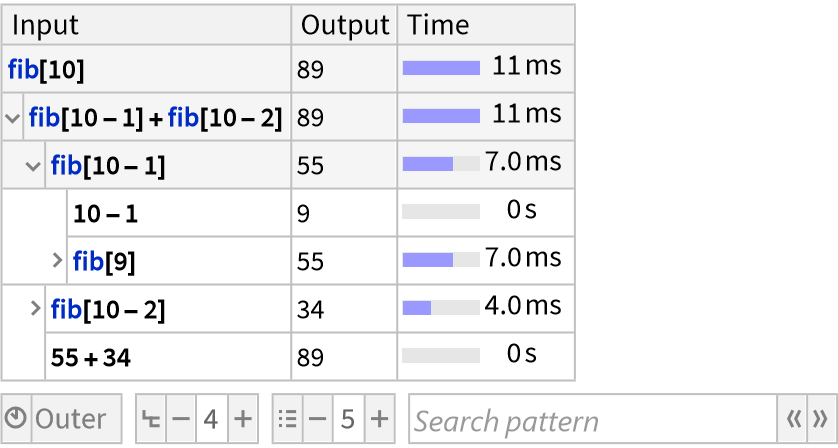Click the Input column header

point(45,25)
